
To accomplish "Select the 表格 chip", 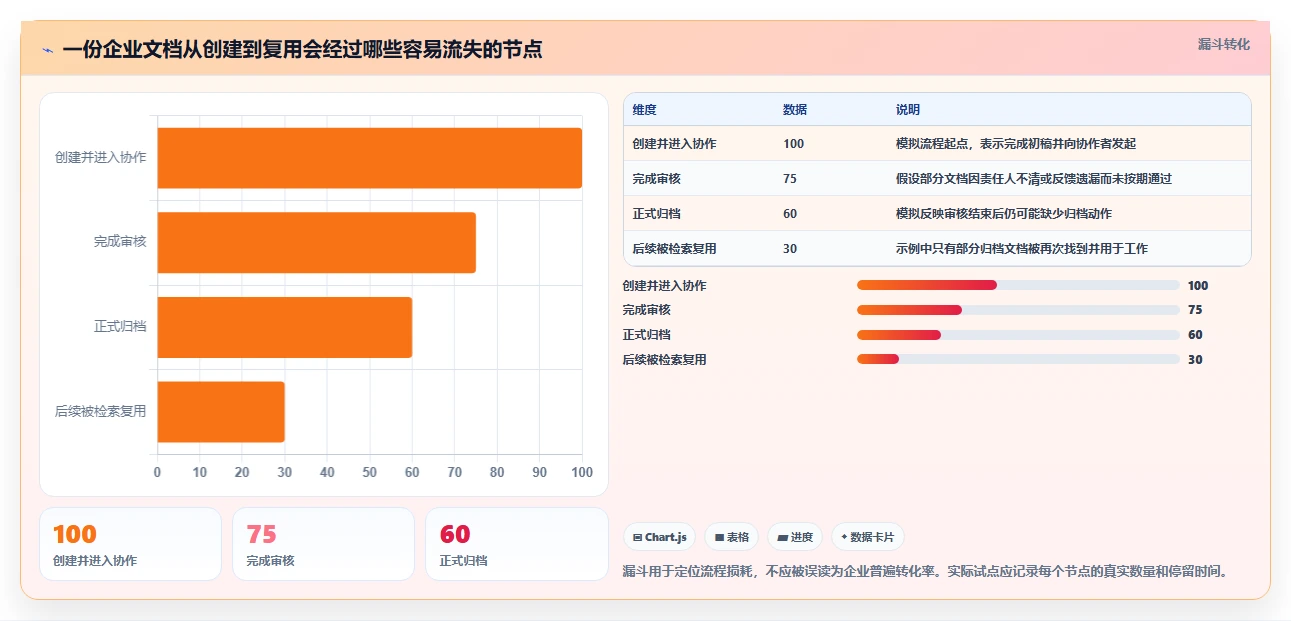I will 732,537.
